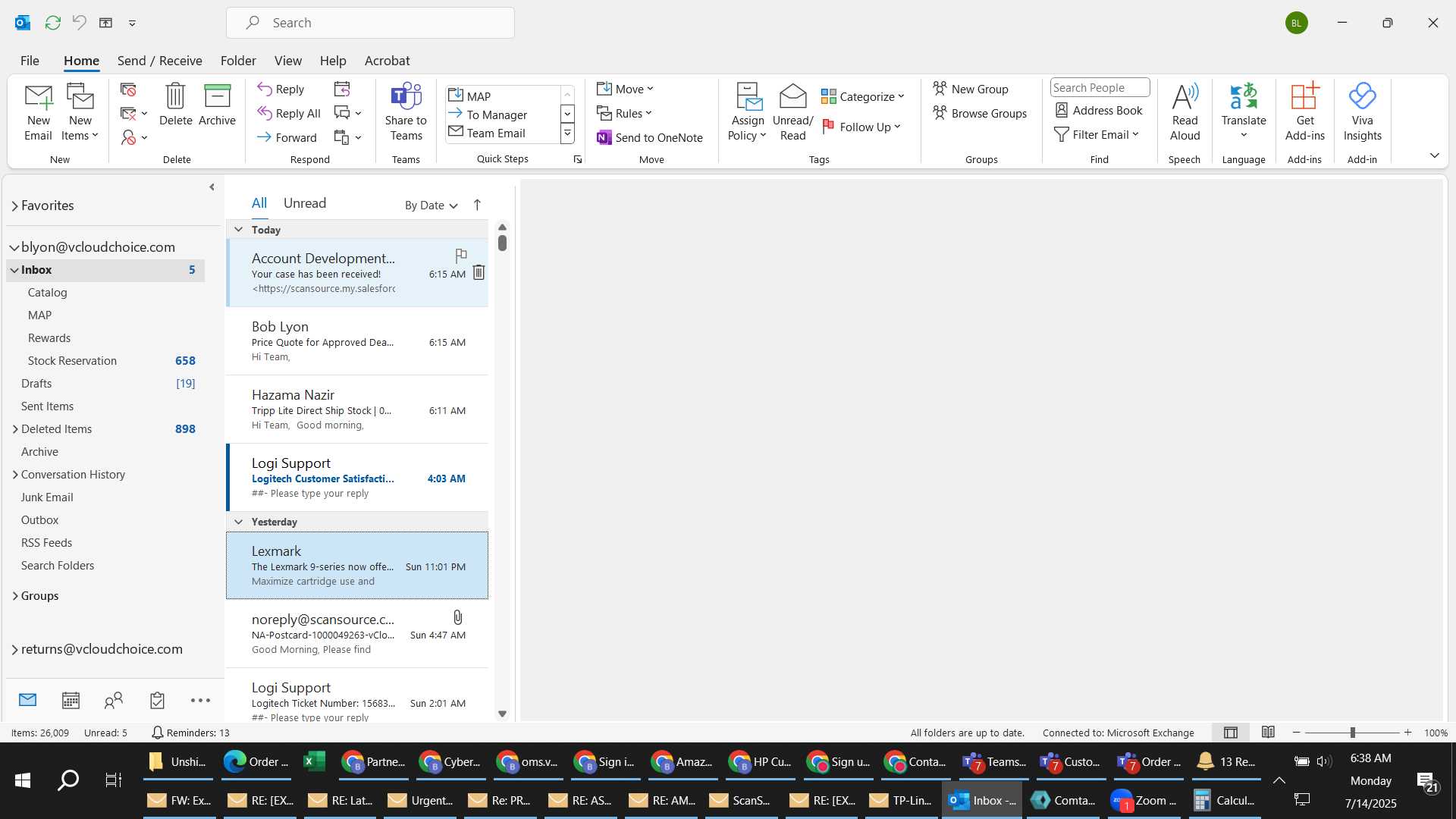Adjust the zoom slider in status bar
This screenshot has height=819, width=1456.
click(1352, 733)
